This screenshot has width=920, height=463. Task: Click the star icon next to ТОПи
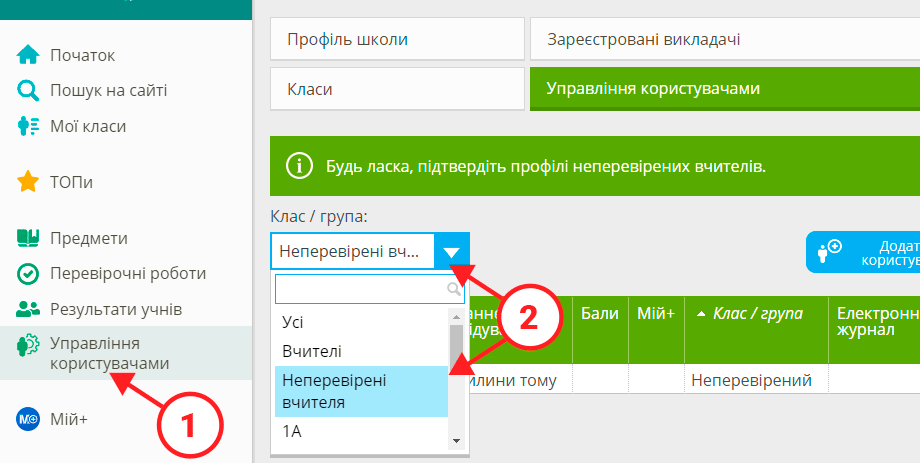[x=28, y=183]
